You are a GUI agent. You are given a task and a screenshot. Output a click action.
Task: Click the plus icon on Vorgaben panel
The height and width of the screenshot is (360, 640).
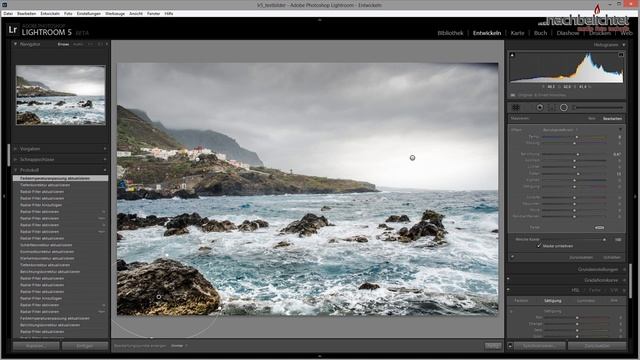[105, 149]
